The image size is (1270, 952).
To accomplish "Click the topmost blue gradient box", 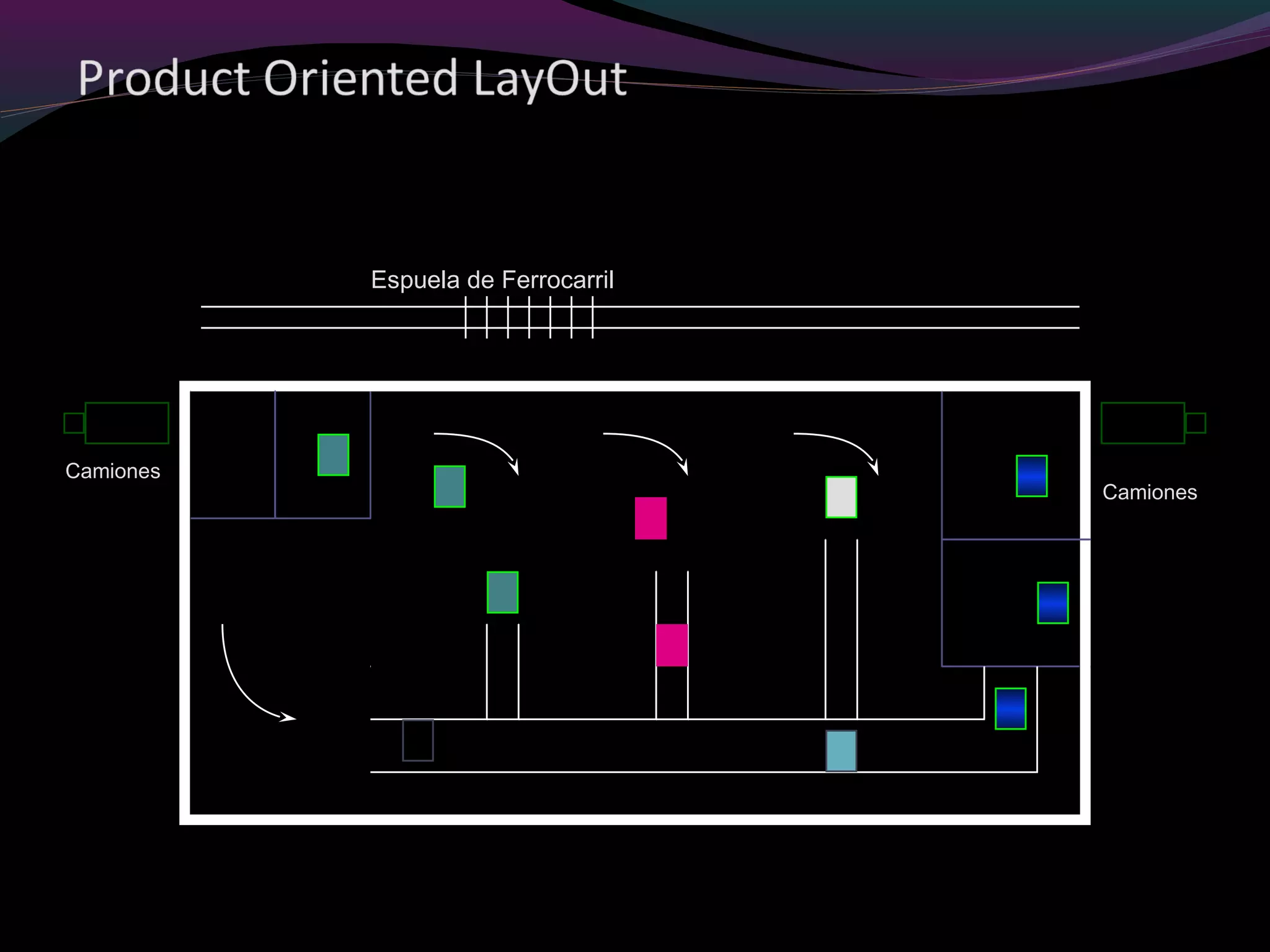I will (1031, 476).
